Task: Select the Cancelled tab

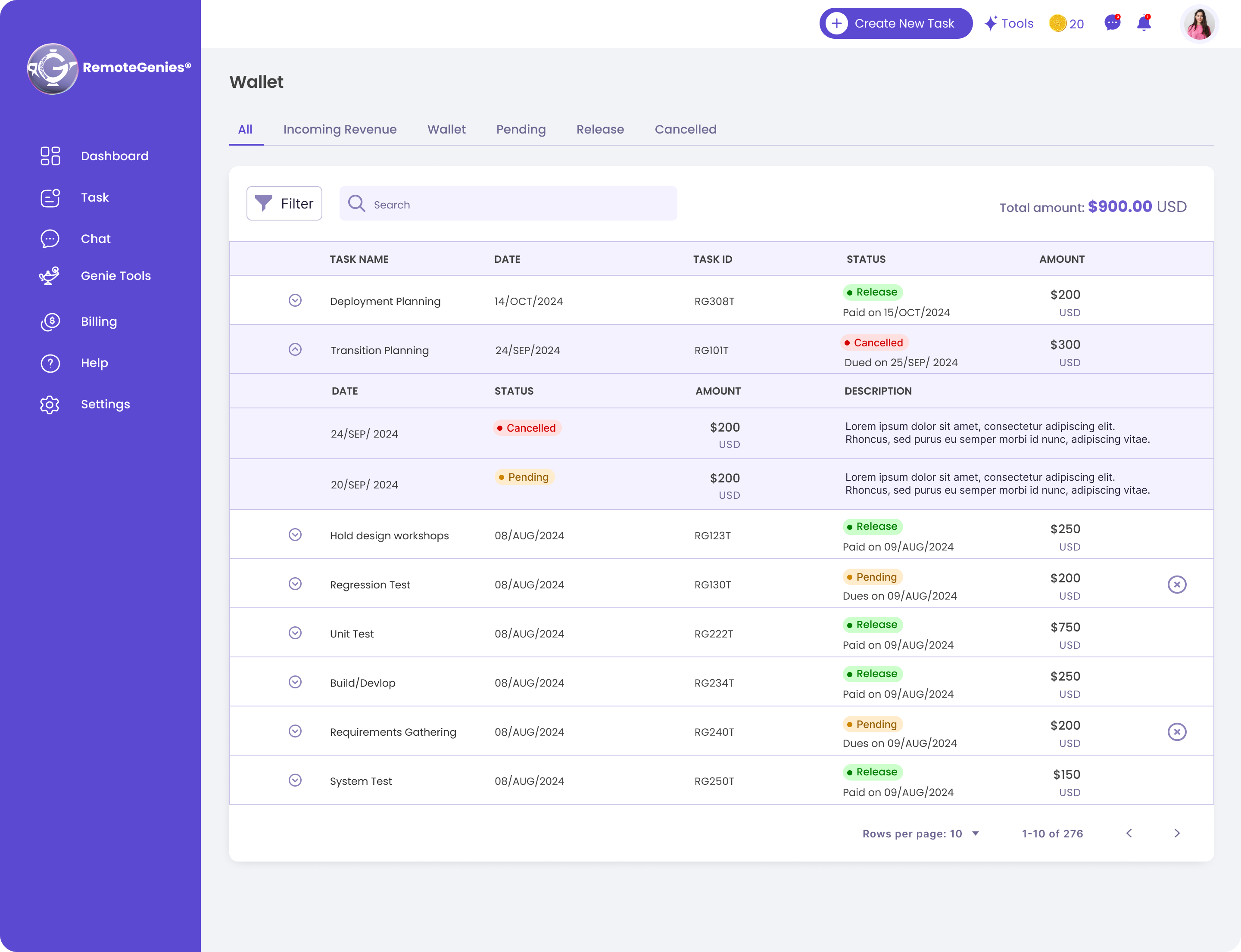Action: click(686, 129)
